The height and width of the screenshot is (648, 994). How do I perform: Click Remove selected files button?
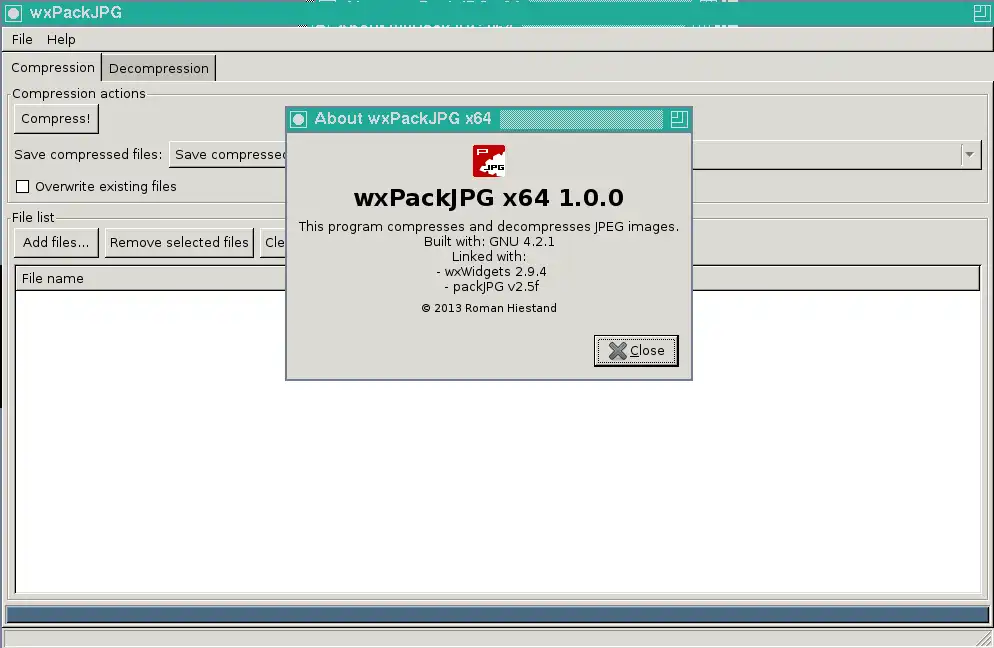[x=179, y=242]
